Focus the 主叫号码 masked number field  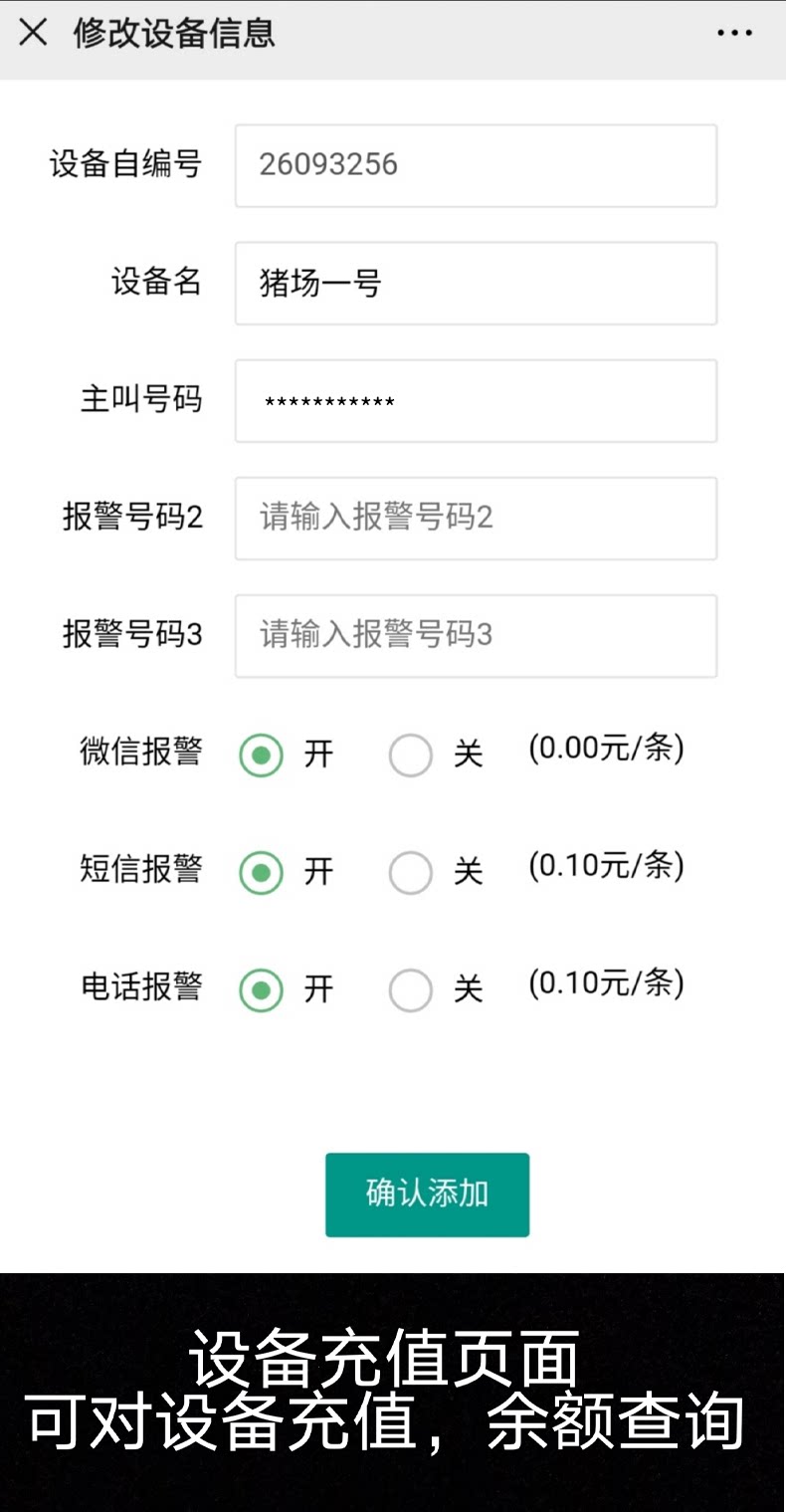(x=476, y=400)
